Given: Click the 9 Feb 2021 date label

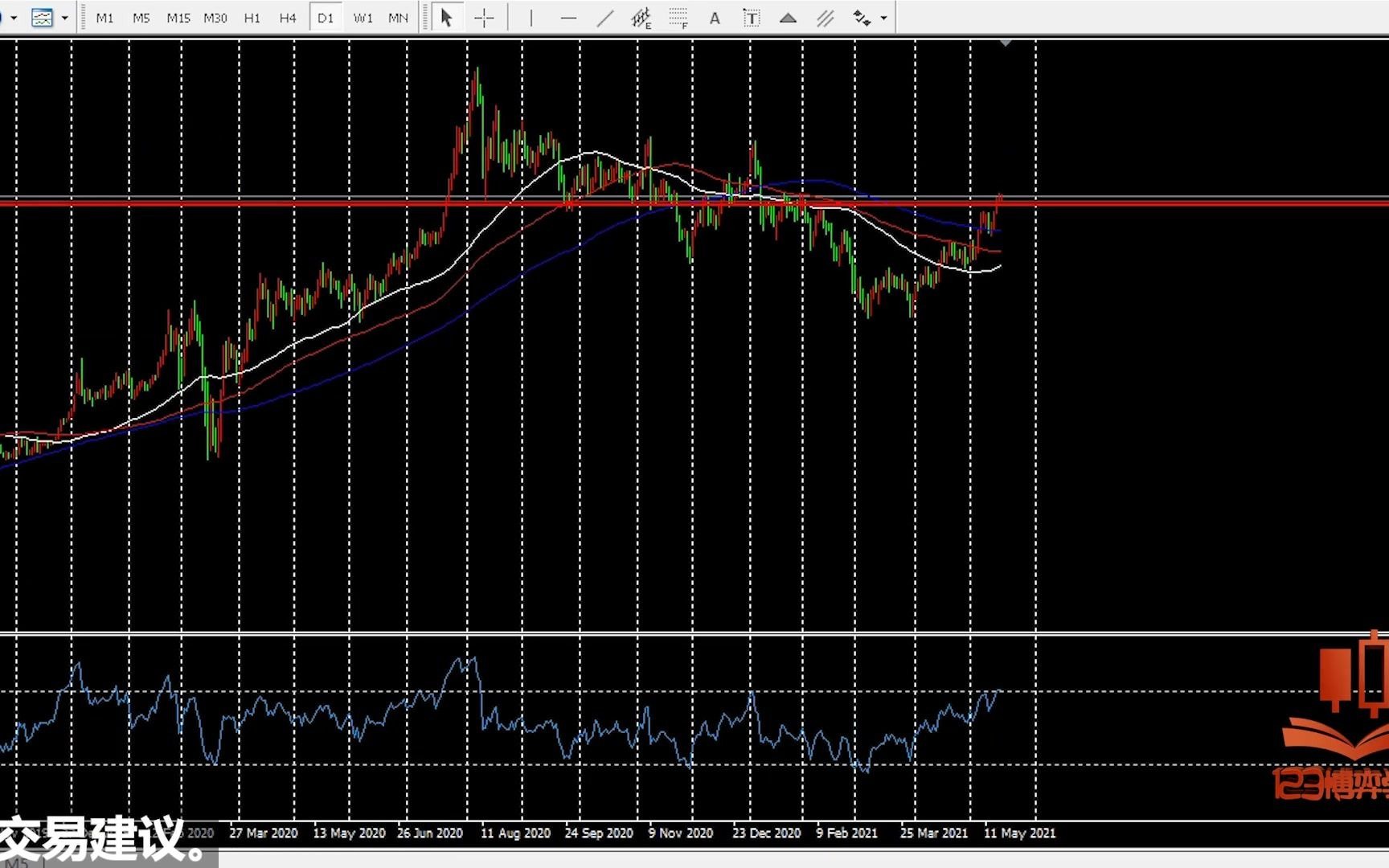Looking at the screenshot, I should pos(846,833).
